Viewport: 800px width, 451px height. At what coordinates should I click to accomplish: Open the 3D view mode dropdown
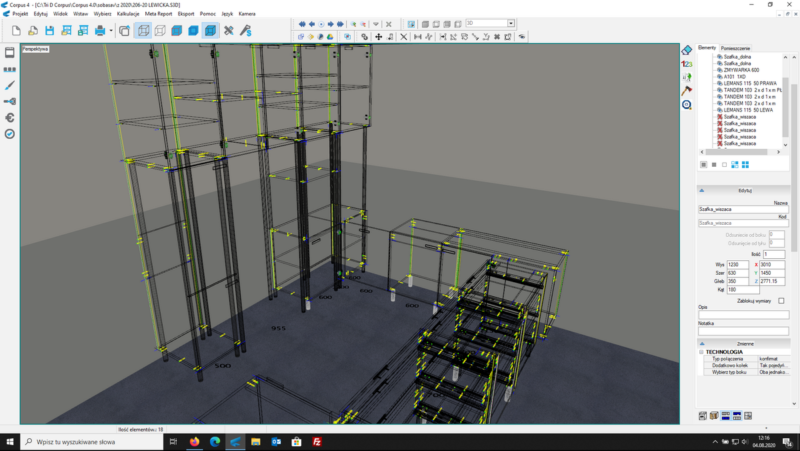[511, 22]
